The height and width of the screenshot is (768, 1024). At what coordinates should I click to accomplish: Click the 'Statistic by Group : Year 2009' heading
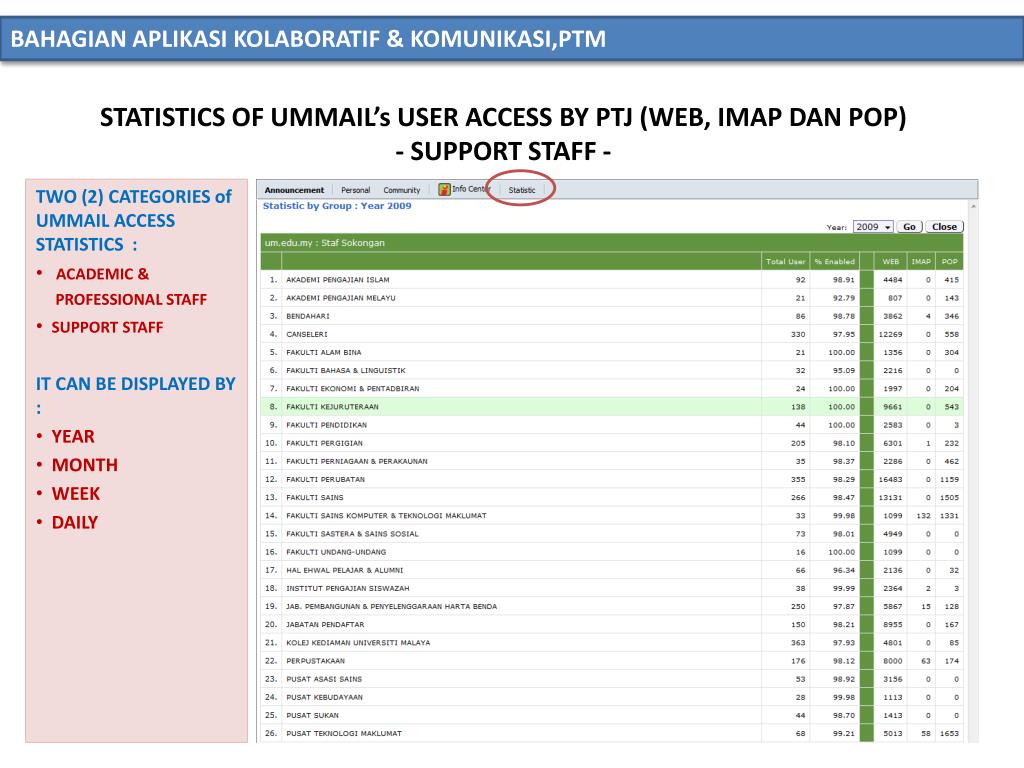coord(337,206)
